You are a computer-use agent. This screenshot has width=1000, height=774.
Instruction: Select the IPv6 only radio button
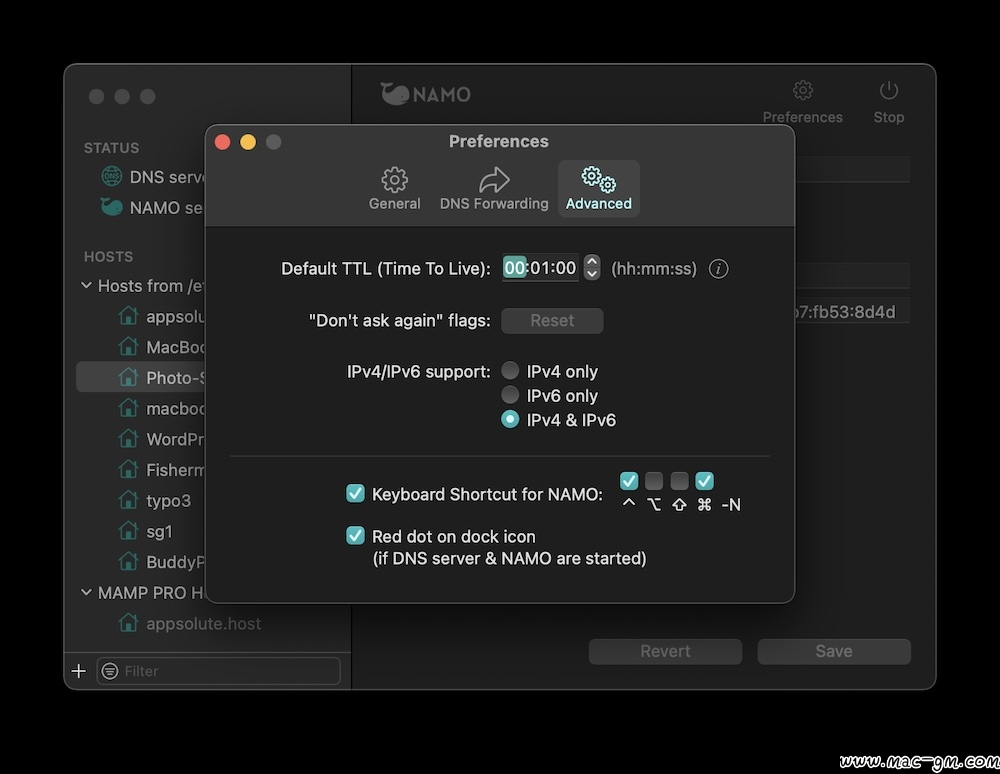tap(510, 395)
